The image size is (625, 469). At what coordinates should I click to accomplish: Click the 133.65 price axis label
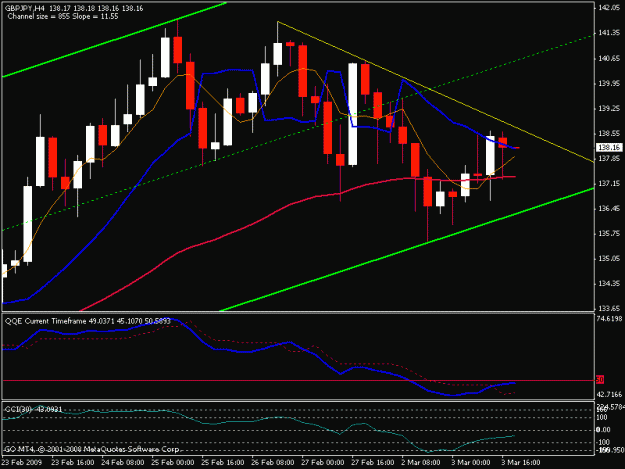(x=609, y=308)
